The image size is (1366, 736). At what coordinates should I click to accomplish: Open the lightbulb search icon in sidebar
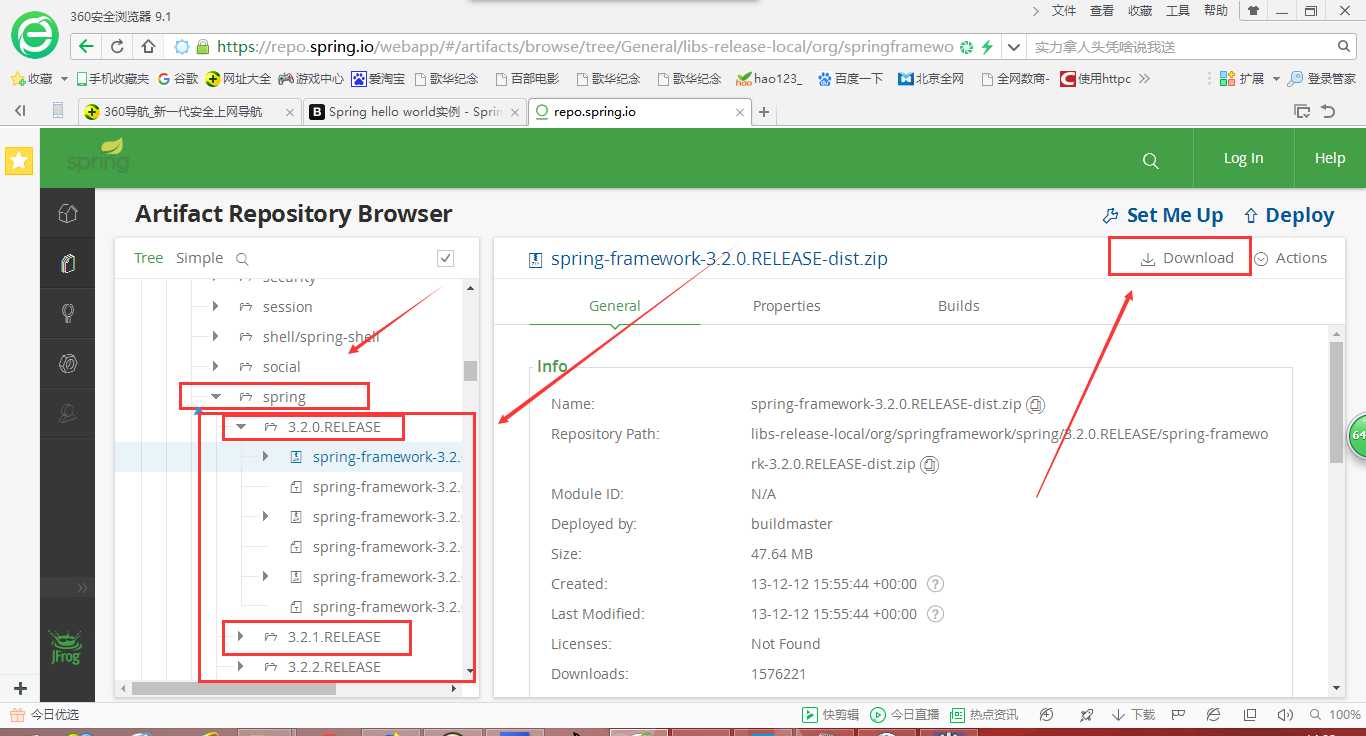[67, 313]
